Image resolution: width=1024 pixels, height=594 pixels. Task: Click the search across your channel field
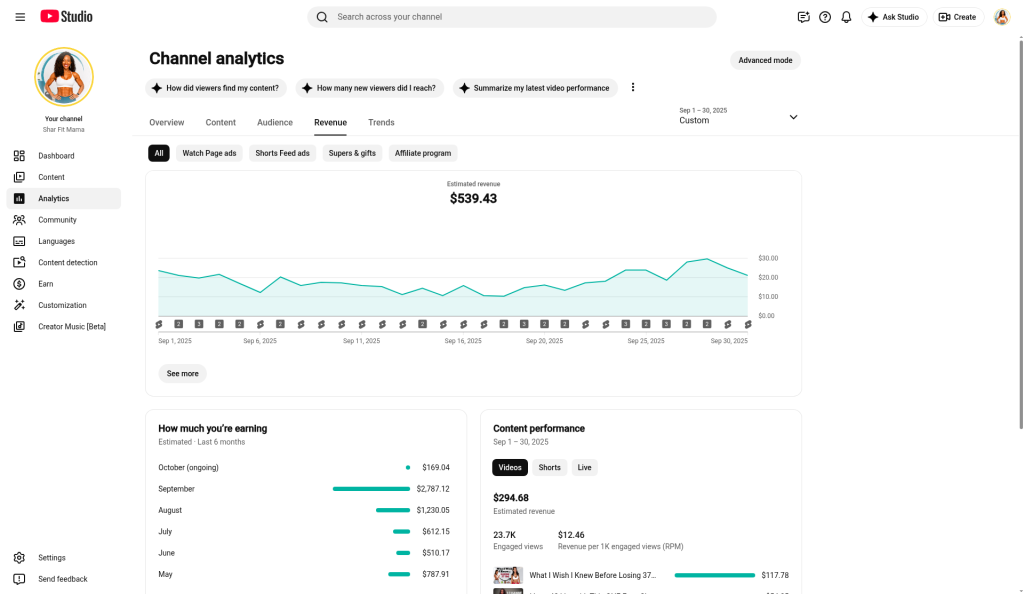(511, 17)
